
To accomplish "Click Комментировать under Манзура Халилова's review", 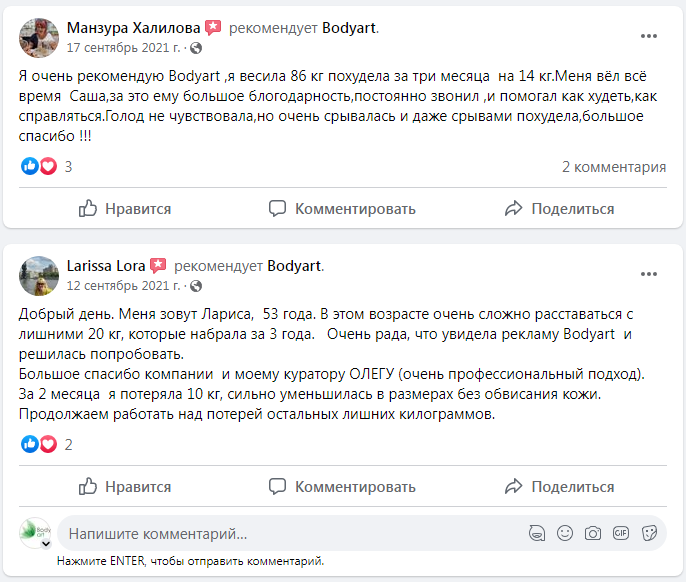I will tap(342, 209).
